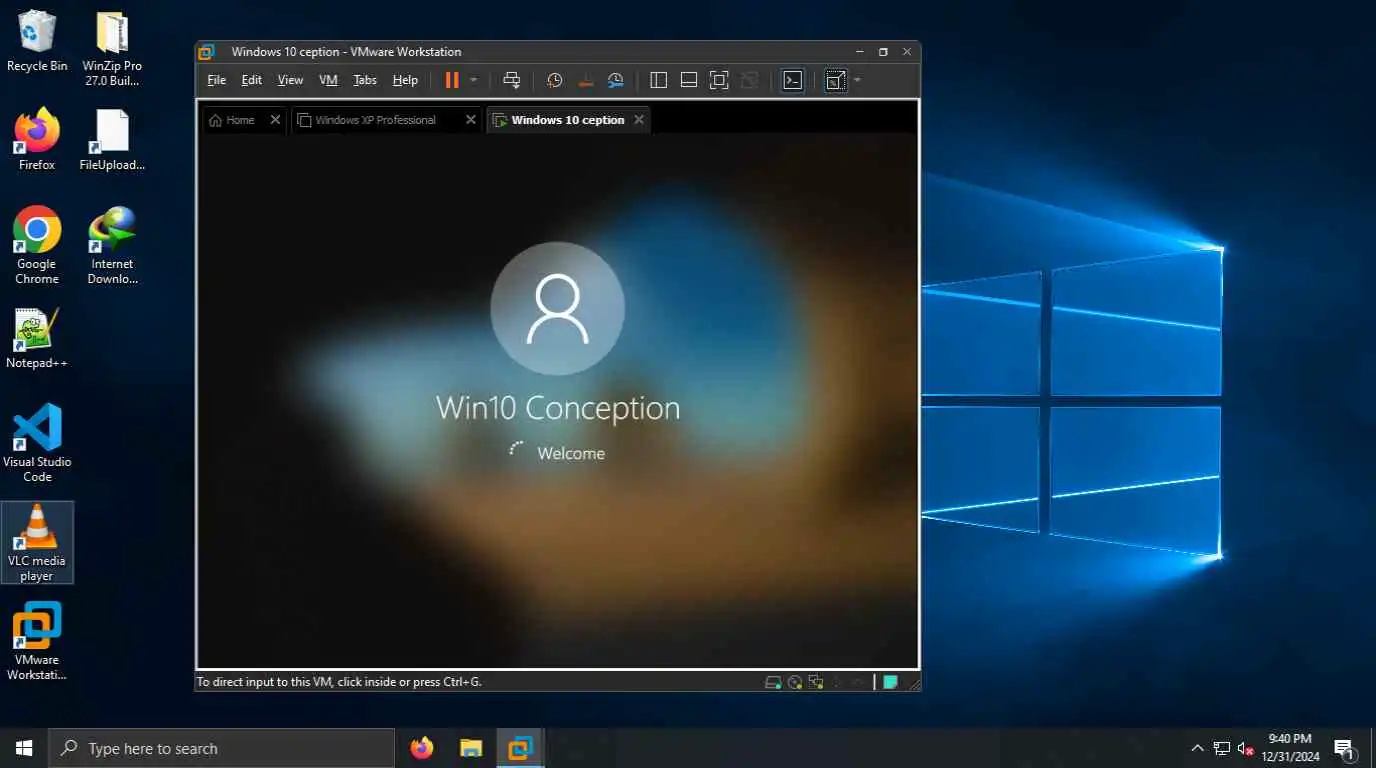The width and height of the screenshot is (1376, 768).
Task: Open the notification center icon
Action: (1345, 748)
